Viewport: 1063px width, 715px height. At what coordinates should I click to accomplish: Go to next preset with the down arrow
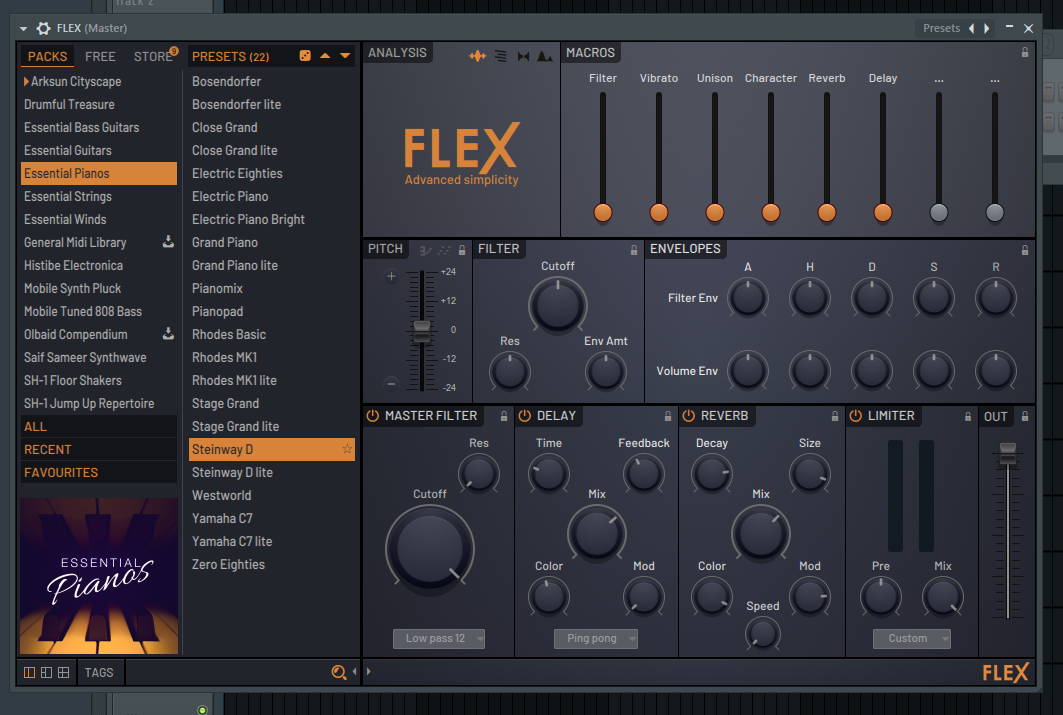(x=345, y=56)
